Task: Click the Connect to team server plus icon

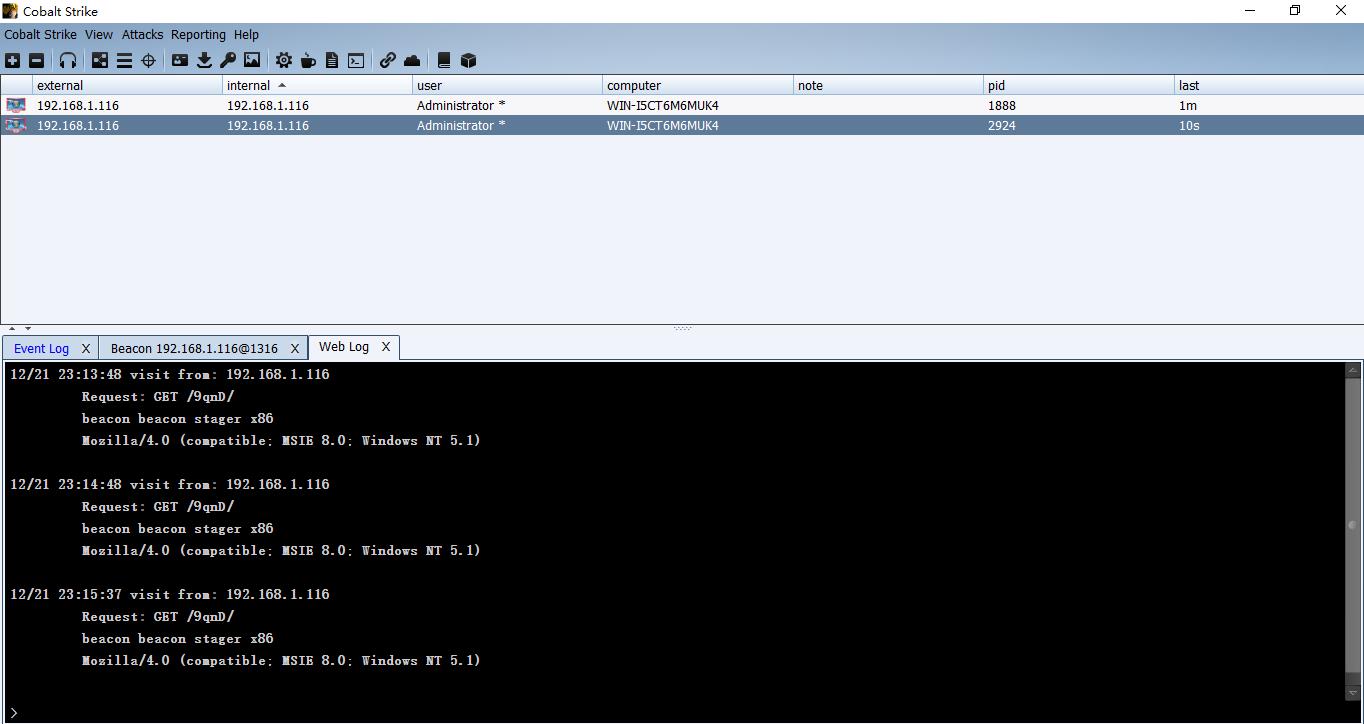Action: point(12,61)
